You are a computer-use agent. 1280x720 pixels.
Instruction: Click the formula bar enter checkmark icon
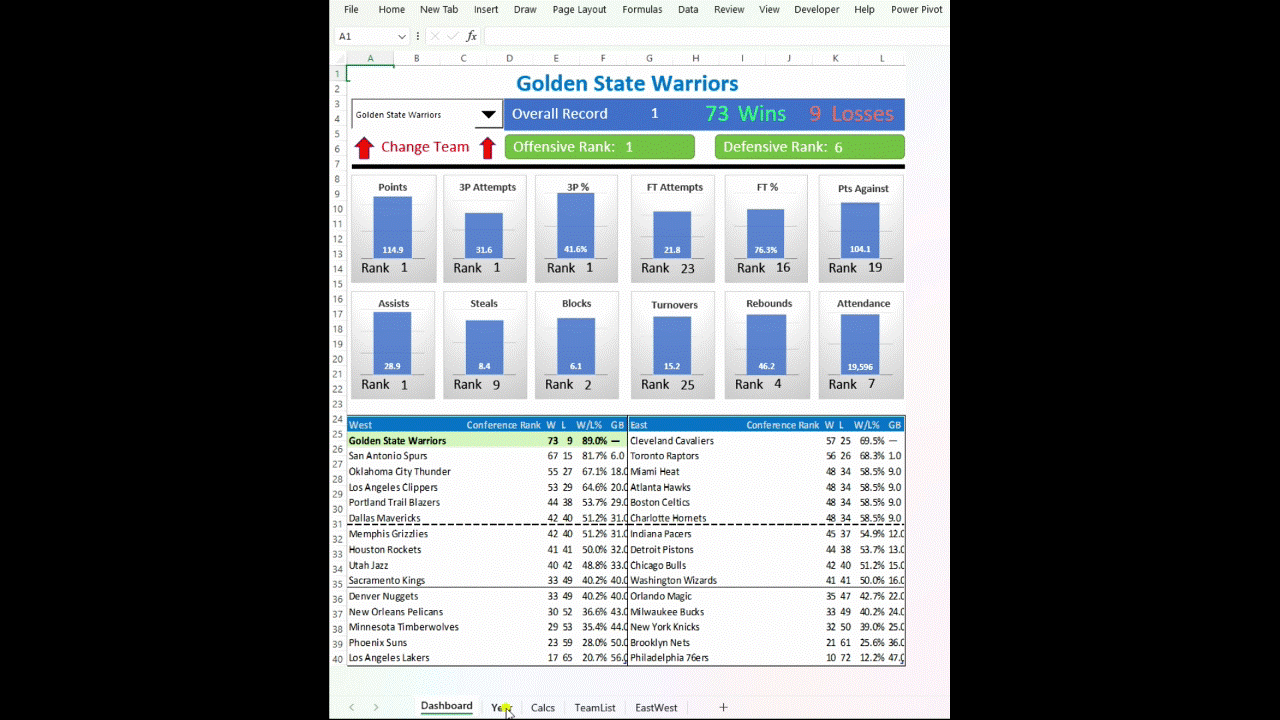click(453, 36)
